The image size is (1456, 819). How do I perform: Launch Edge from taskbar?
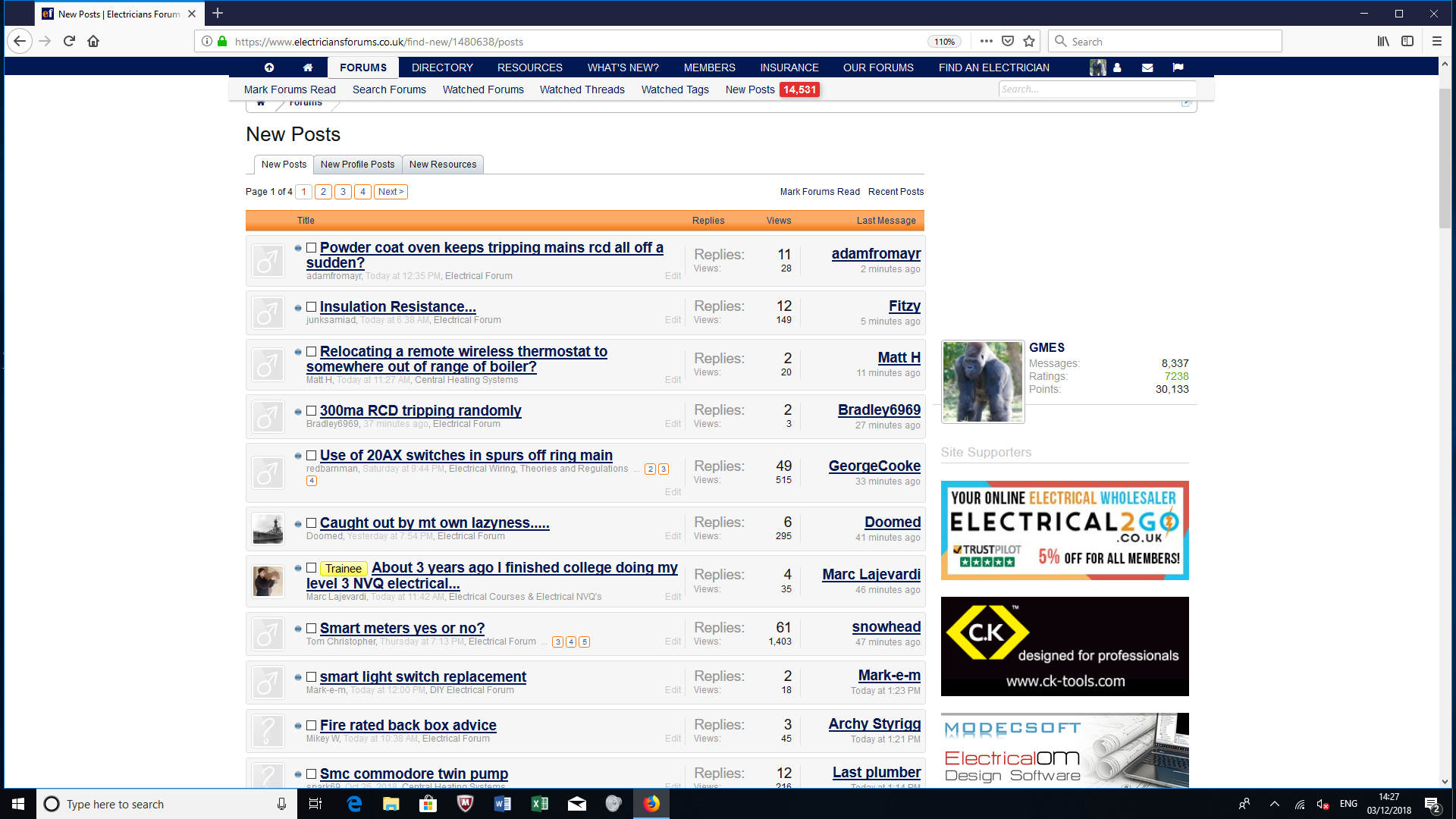click(x=354, y=804)
